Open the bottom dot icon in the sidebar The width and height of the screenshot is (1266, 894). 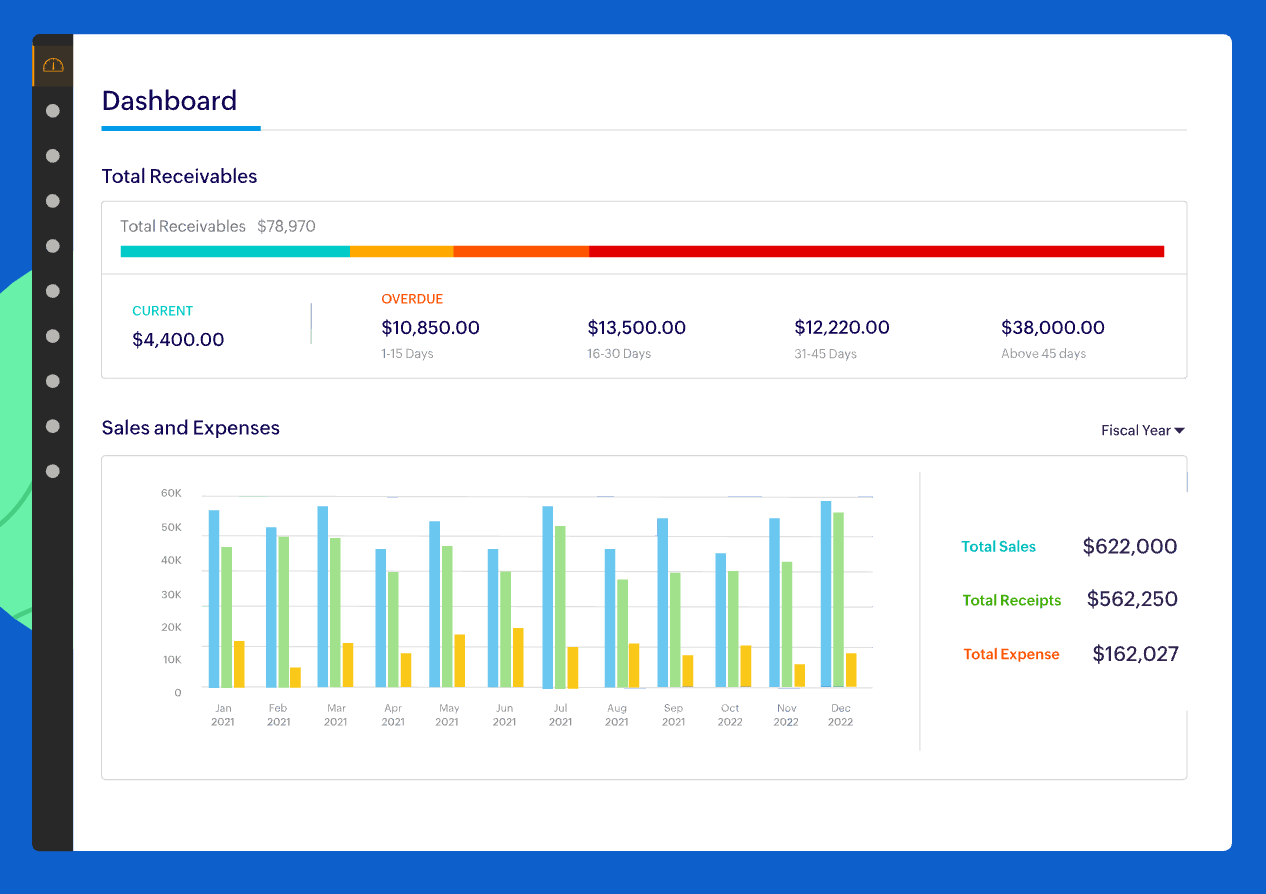52,471
